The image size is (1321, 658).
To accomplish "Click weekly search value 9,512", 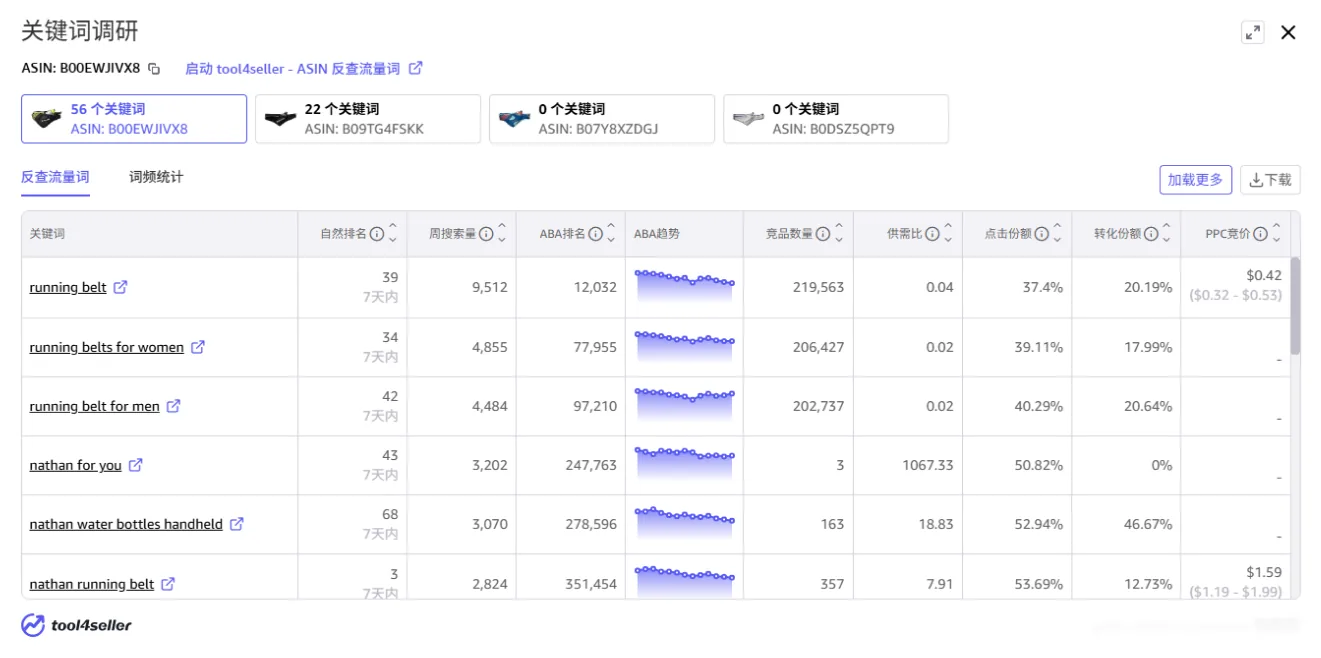I will point(490,288).
